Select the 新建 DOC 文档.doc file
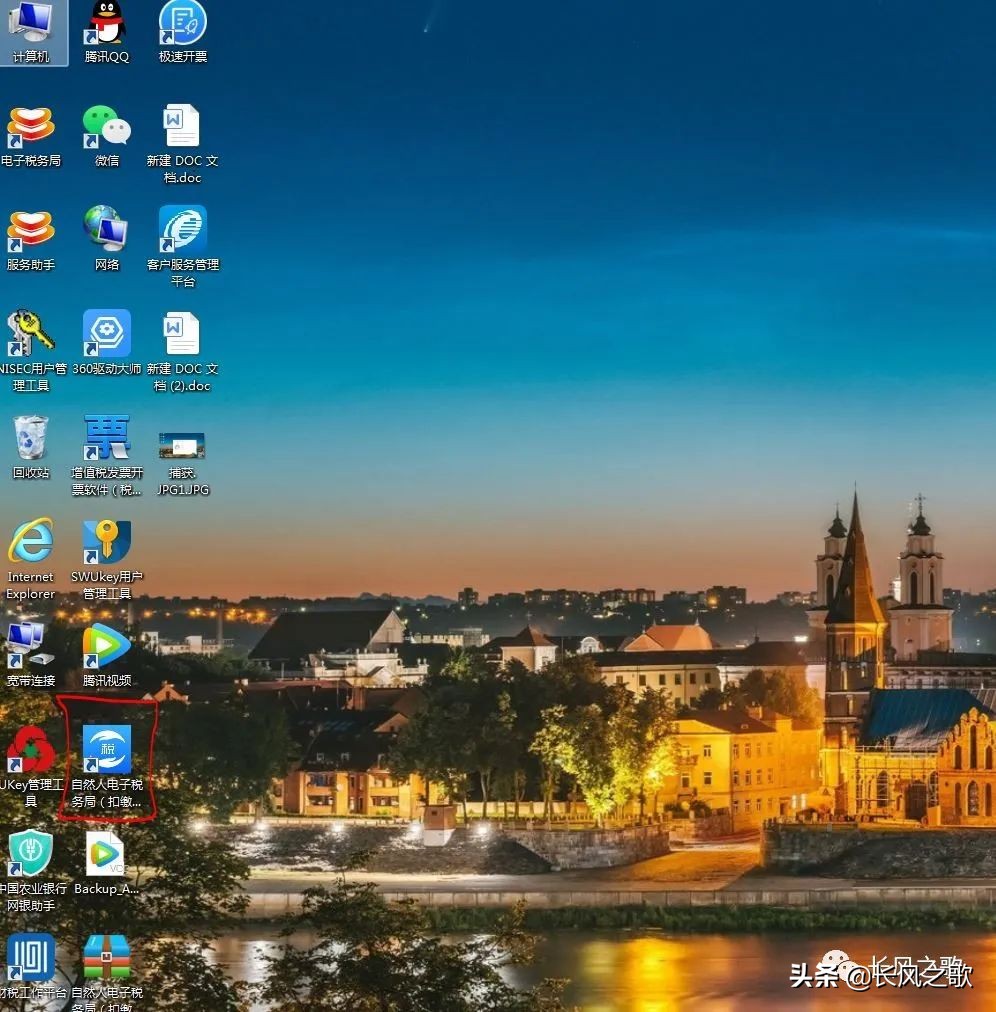996x1012 pixels. 183,127
